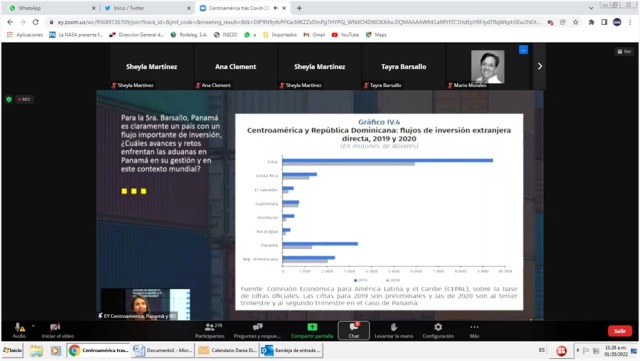Screen dimensions: 640x361
Task: Toggle the Audio microphone
Action: 19,330
